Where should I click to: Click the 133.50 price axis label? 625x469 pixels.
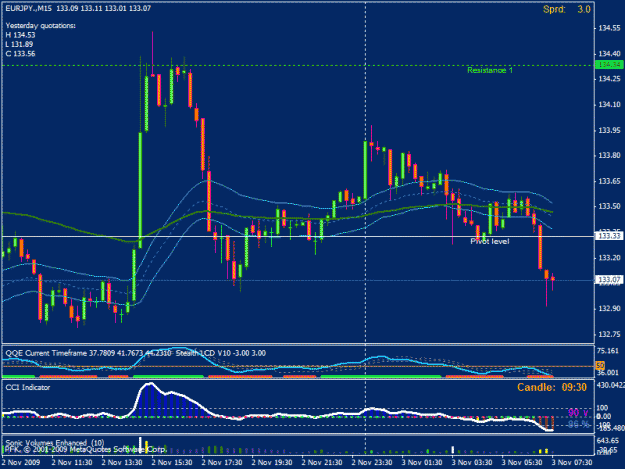click(609, 206)
